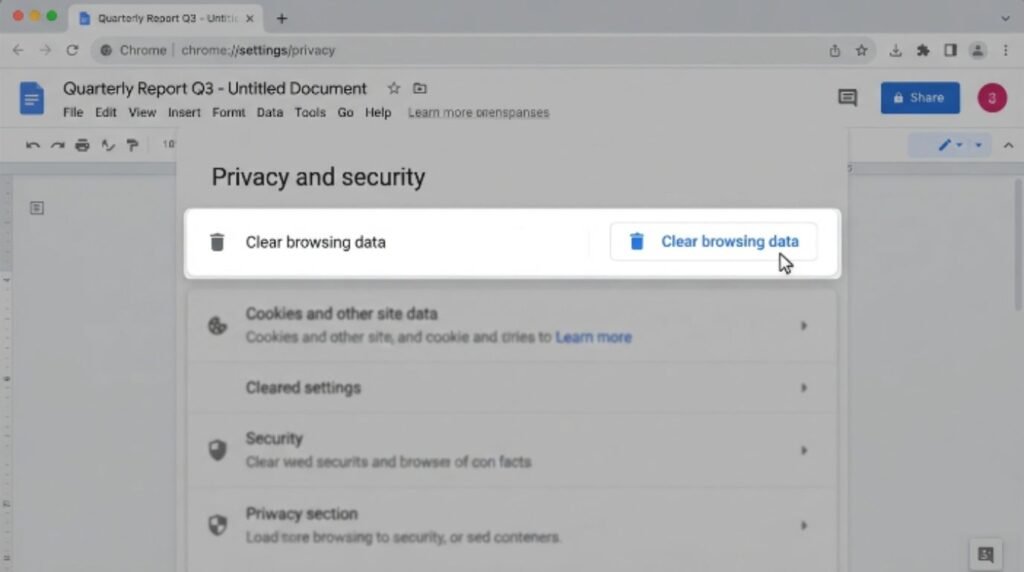Viewport: 1024px width, 572px height.
Task: Click the Clear browsing data button
Action: [x=713, y=242]
